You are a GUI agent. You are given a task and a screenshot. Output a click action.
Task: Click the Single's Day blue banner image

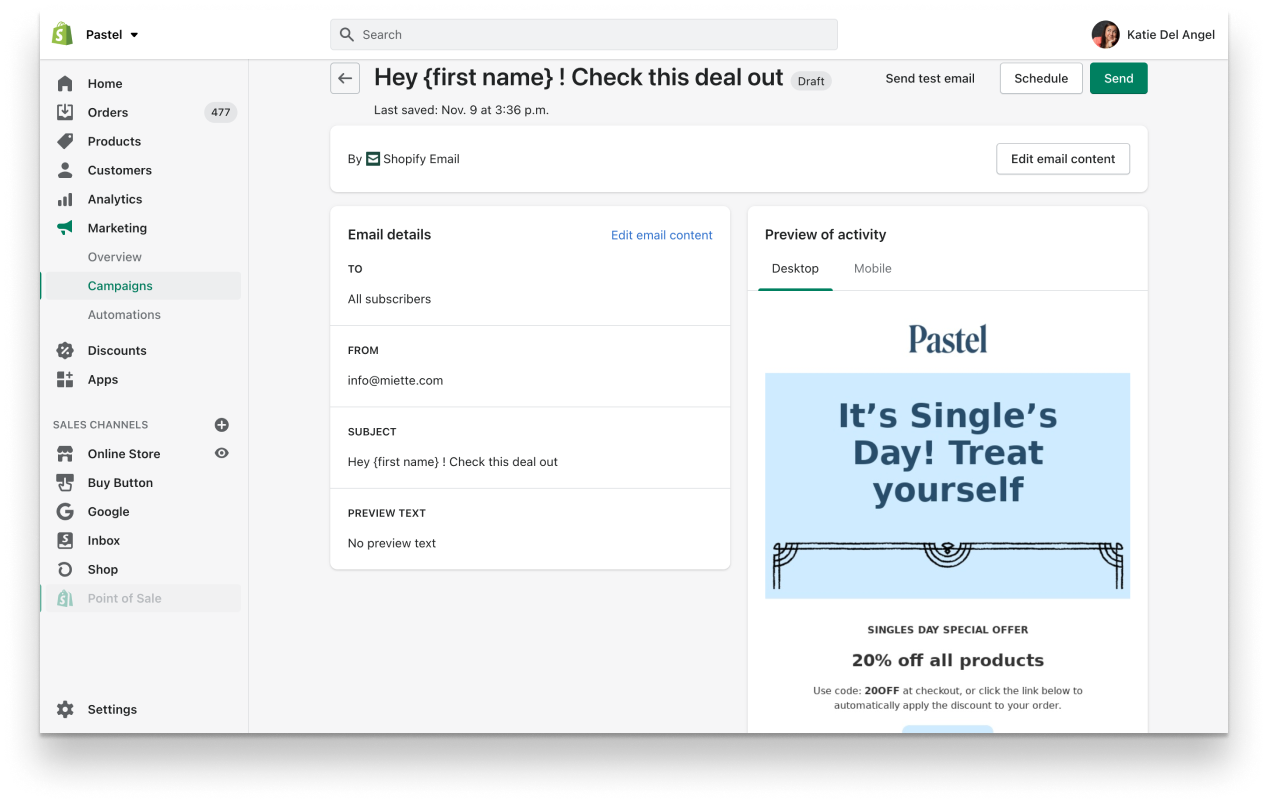tap(948, 486)
